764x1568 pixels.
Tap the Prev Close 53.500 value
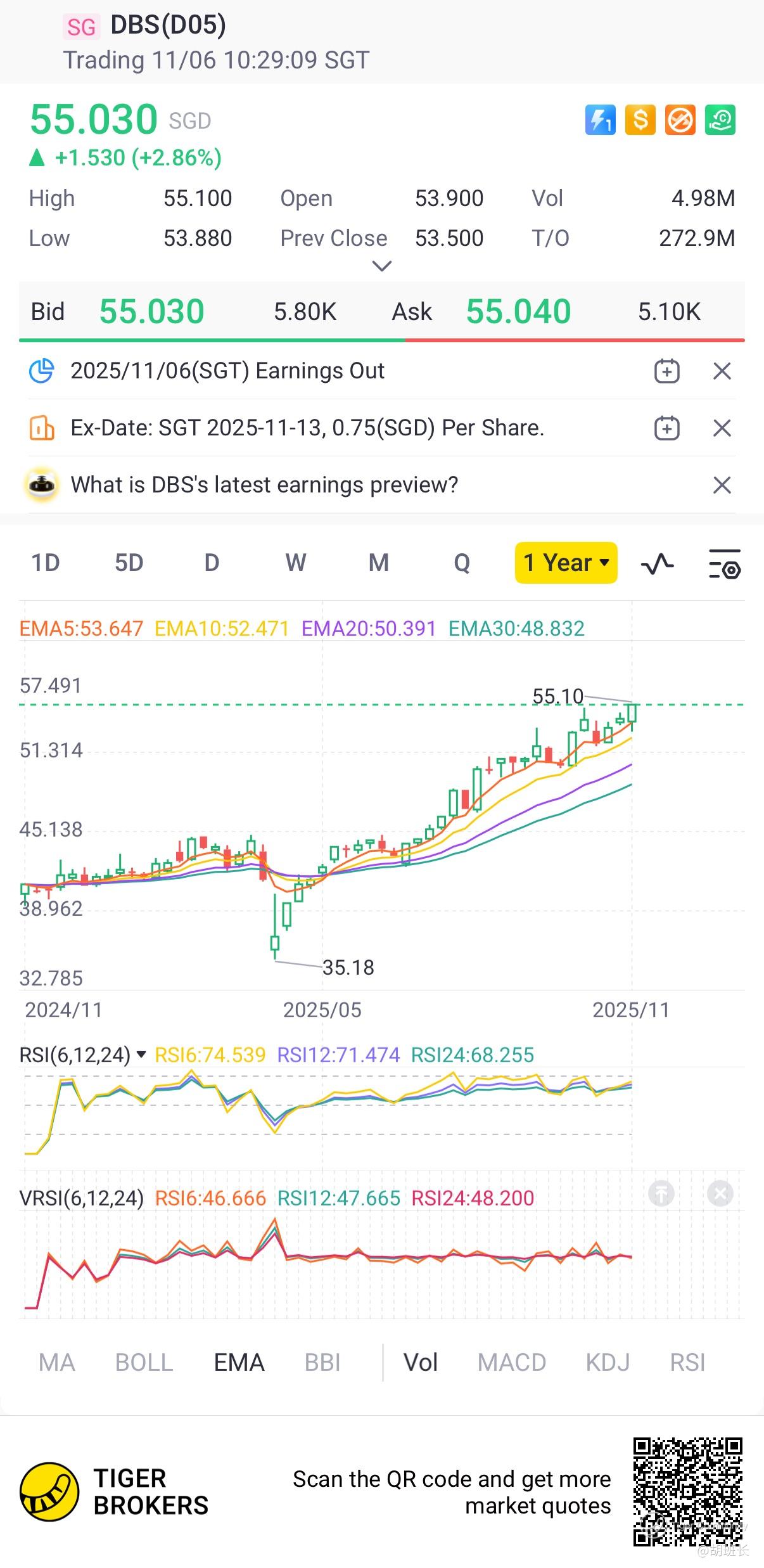pos(449,238)
